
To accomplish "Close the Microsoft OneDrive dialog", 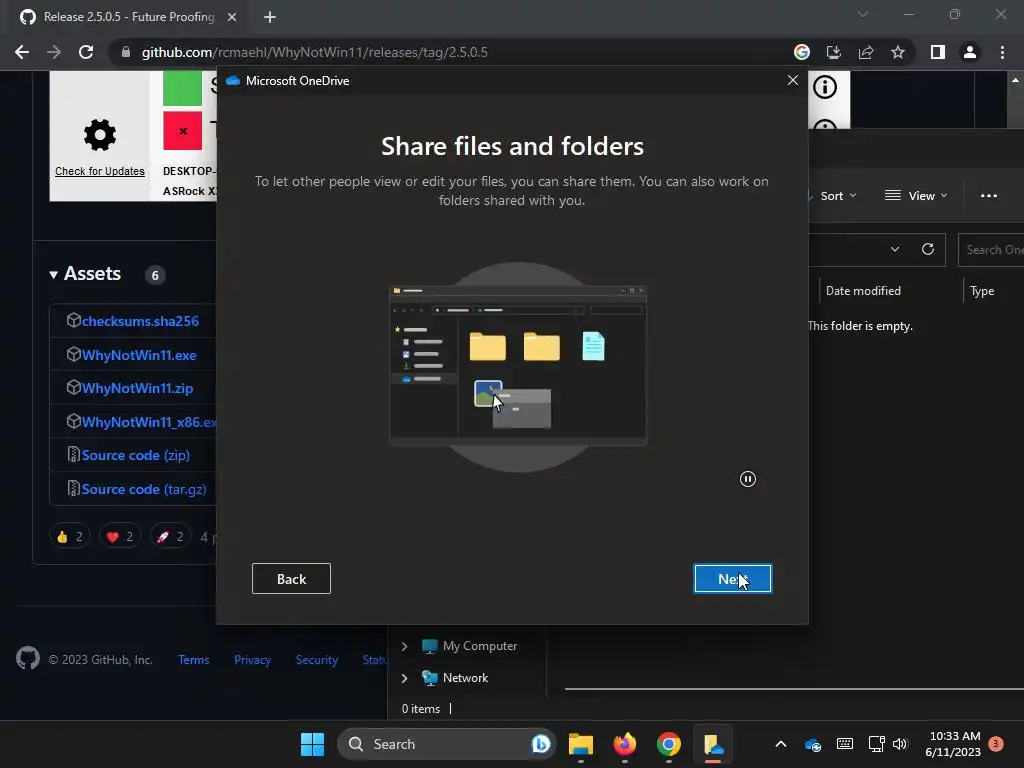I will coord(793,80).
